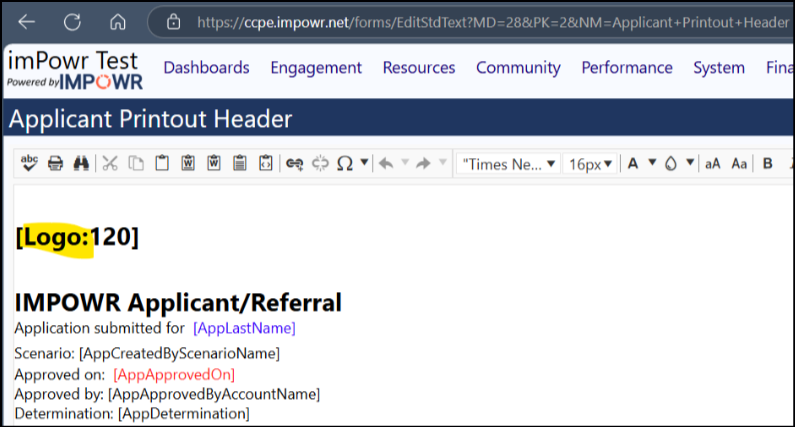The image size is (795, 427).
Task: Open the browser home page icon
Action: tap(118, 22)
